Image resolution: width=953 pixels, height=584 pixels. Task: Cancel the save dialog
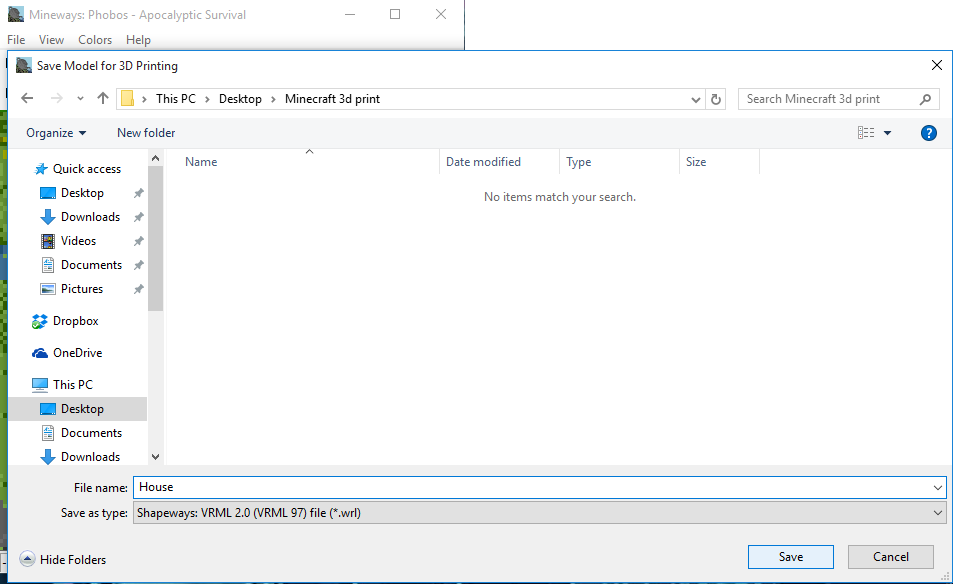point(891,557)
